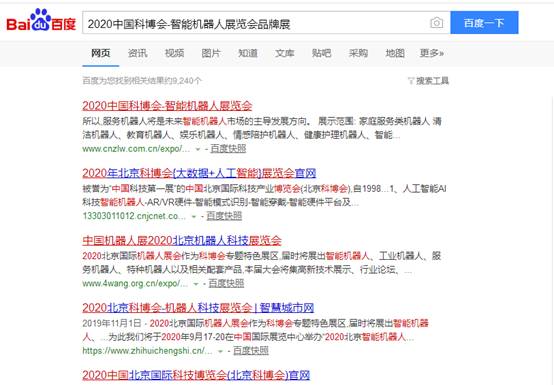Viewport: 554px width, 385px height.
Task: Switch to the 视频 tab
Action: click(174, 53)
